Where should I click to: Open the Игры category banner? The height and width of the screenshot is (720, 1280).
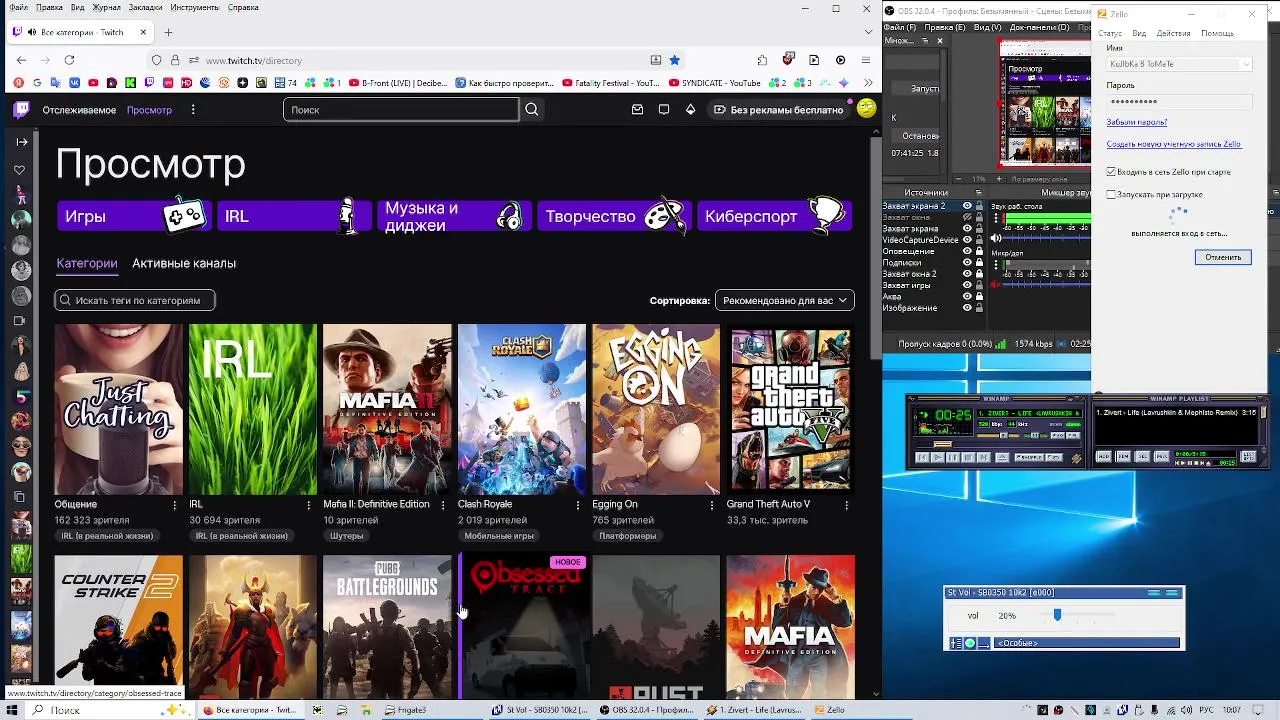tap(132, 216)
